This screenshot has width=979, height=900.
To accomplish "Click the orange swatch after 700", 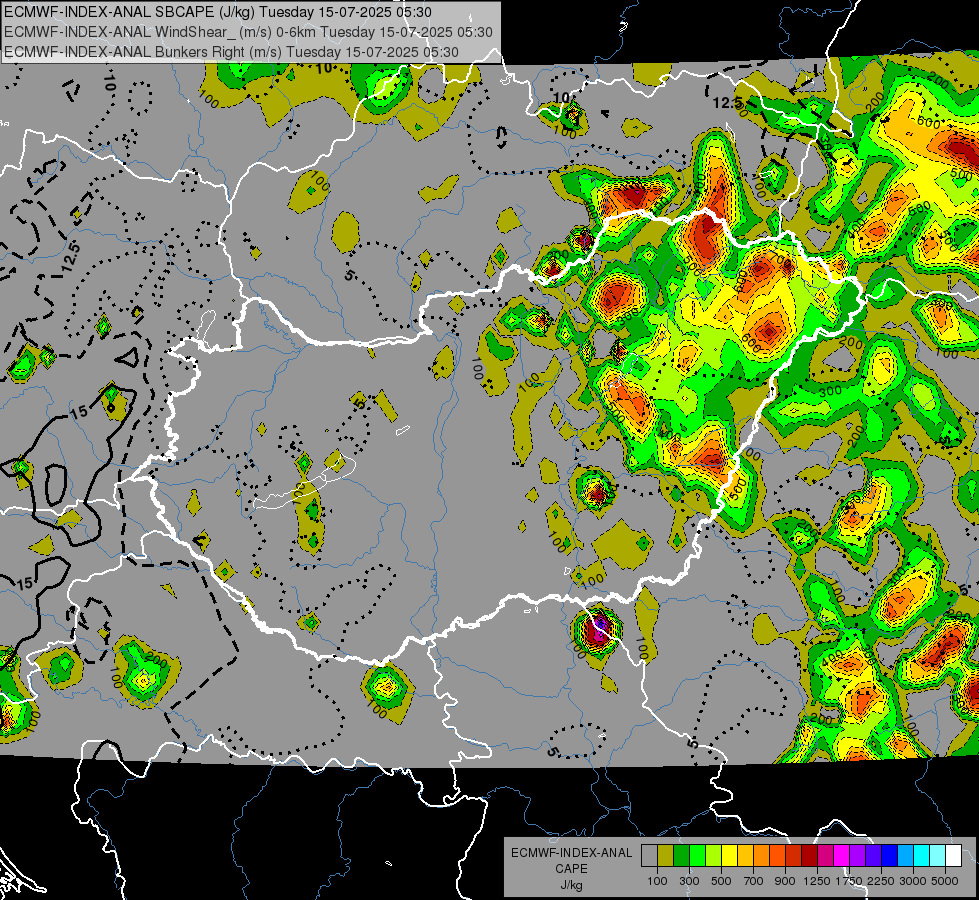I will pyautogui.click(x=762, y=856).
